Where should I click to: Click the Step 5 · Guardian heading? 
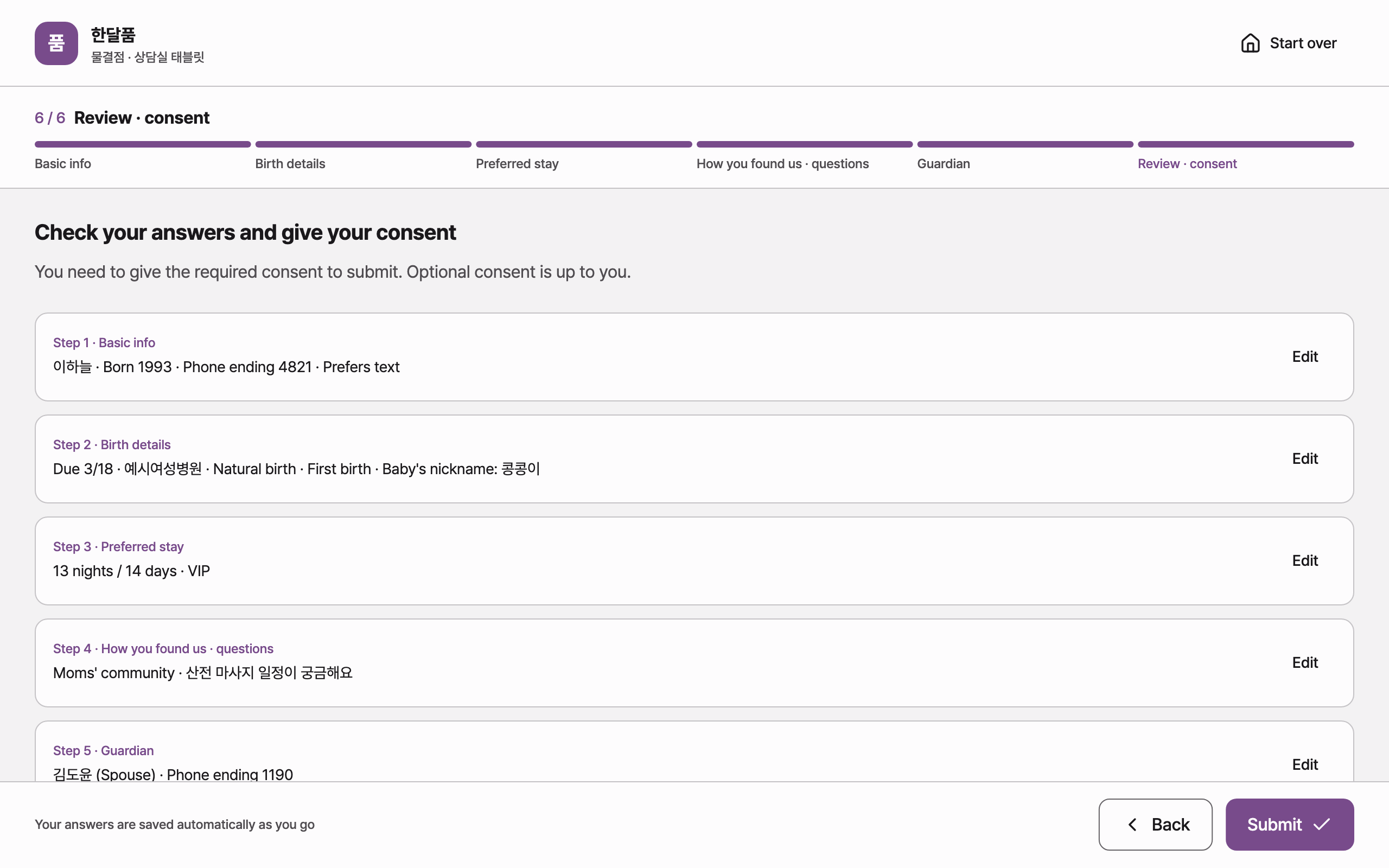[x=103, y=750]
